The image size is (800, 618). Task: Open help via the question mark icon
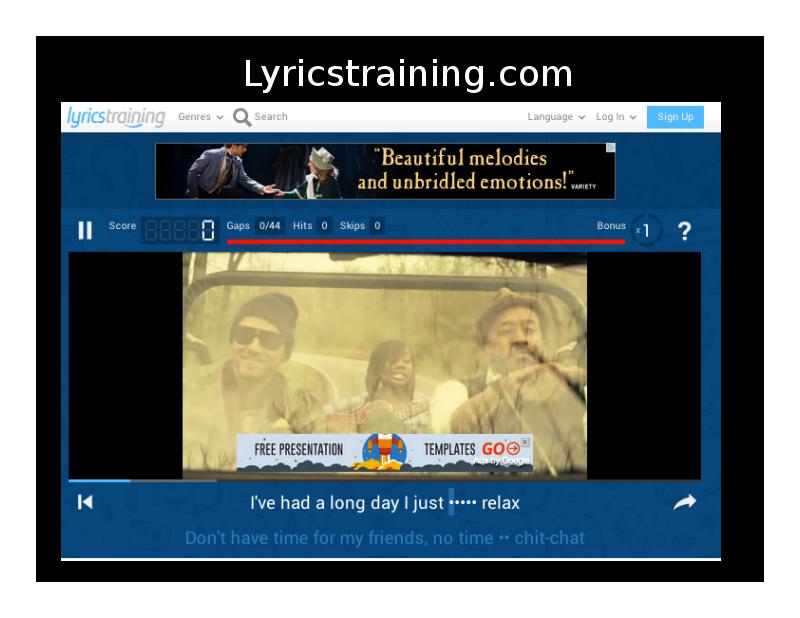684,231
